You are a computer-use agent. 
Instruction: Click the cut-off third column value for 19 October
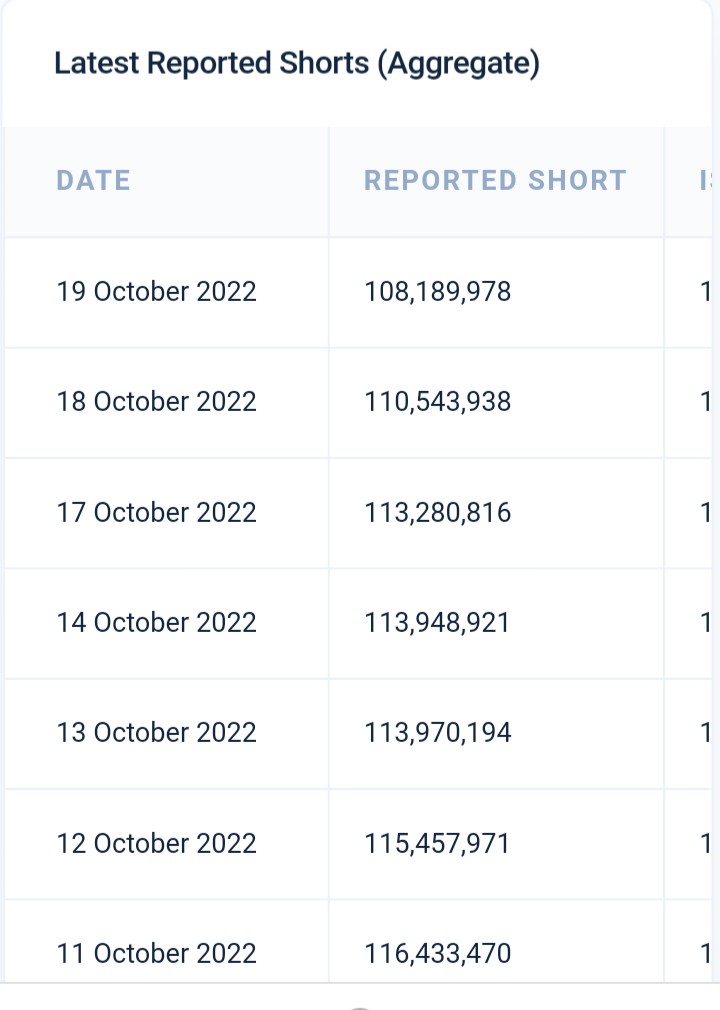click(706, 291)
